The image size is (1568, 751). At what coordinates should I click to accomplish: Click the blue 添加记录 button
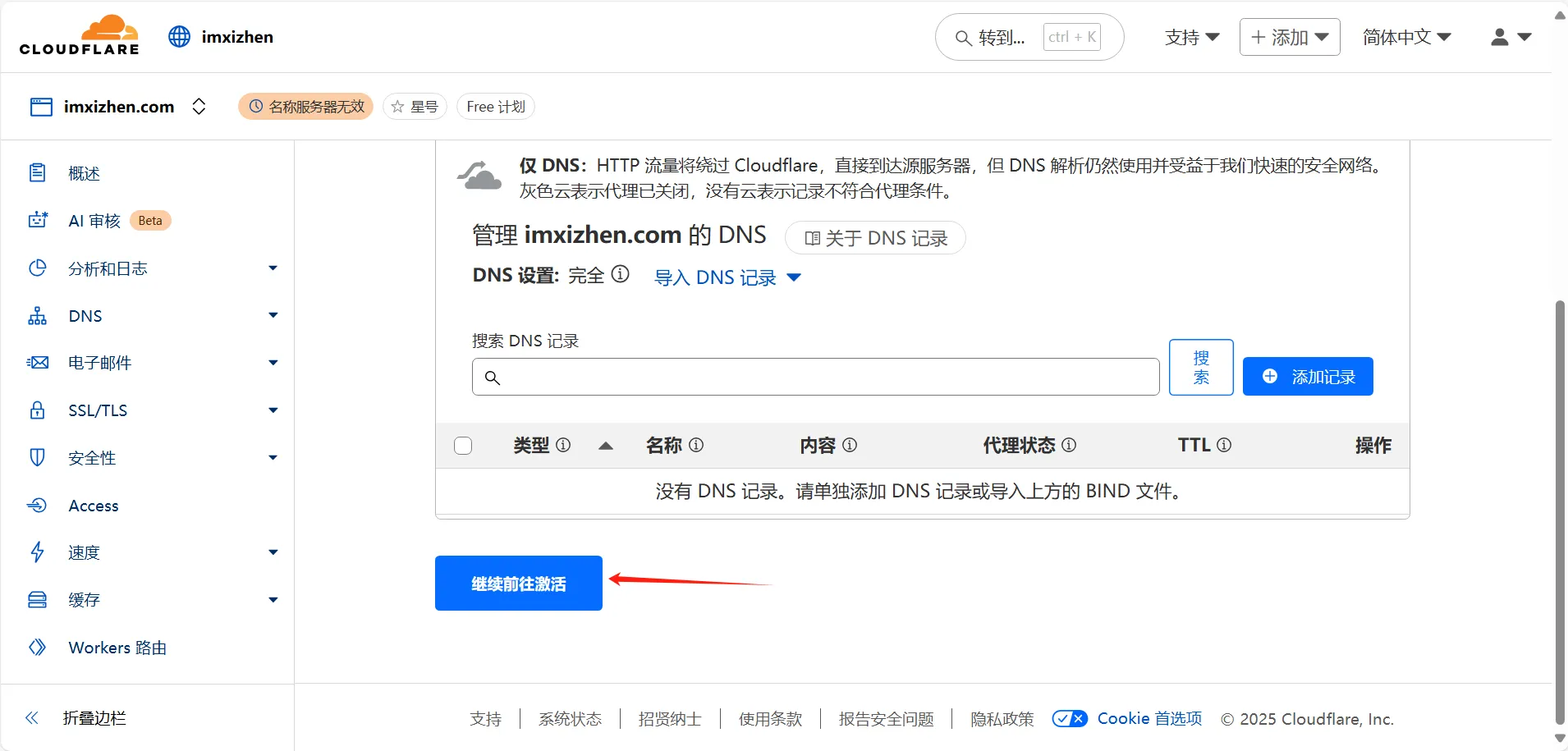[1308, 377]
